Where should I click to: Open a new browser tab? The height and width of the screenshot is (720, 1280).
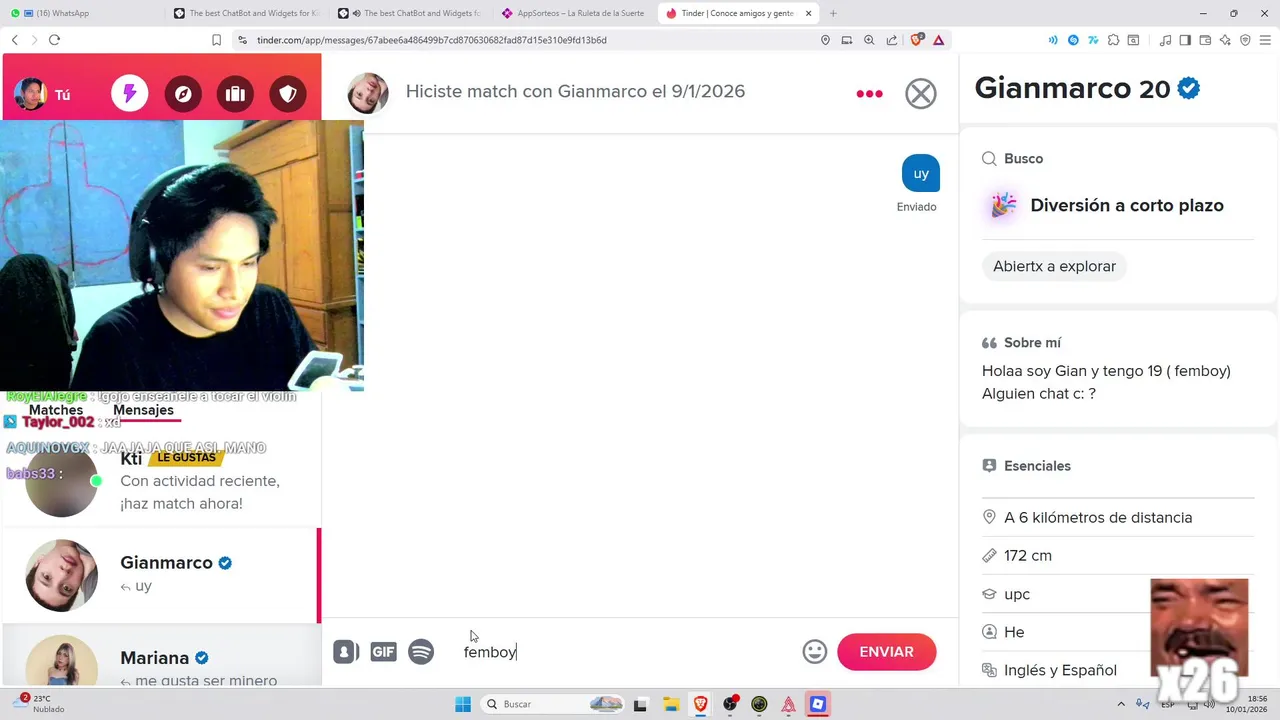(833, 13)
